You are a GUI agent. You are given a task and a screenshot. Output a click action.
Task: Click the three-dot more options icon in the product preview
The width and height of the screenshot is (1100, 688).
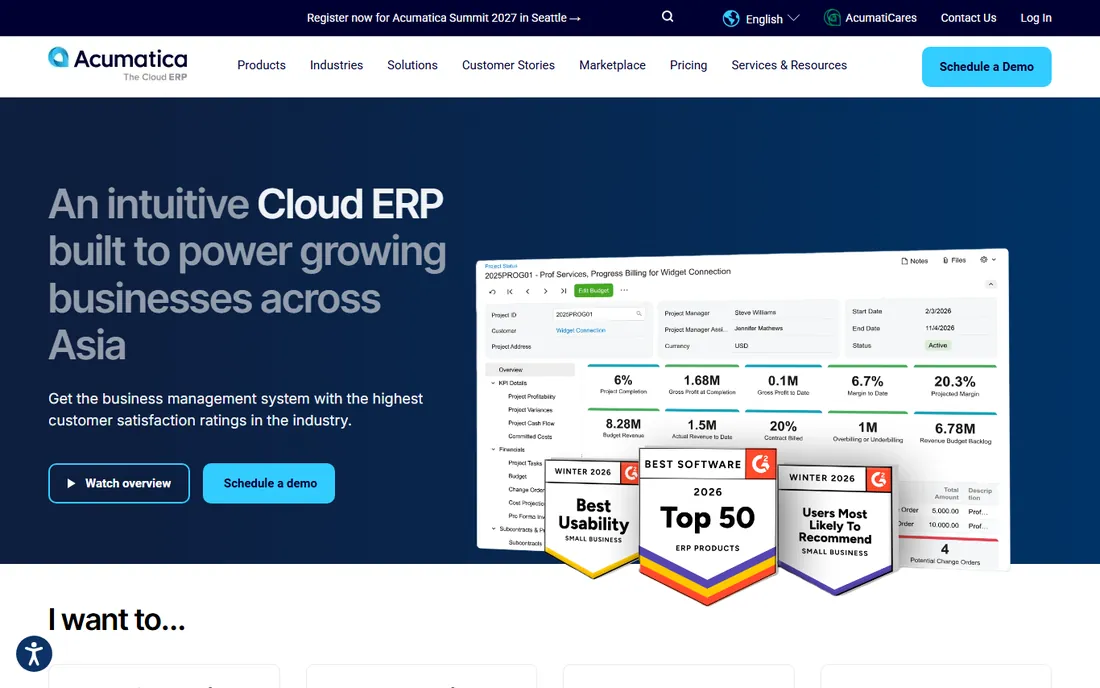[x=624, y=290]
